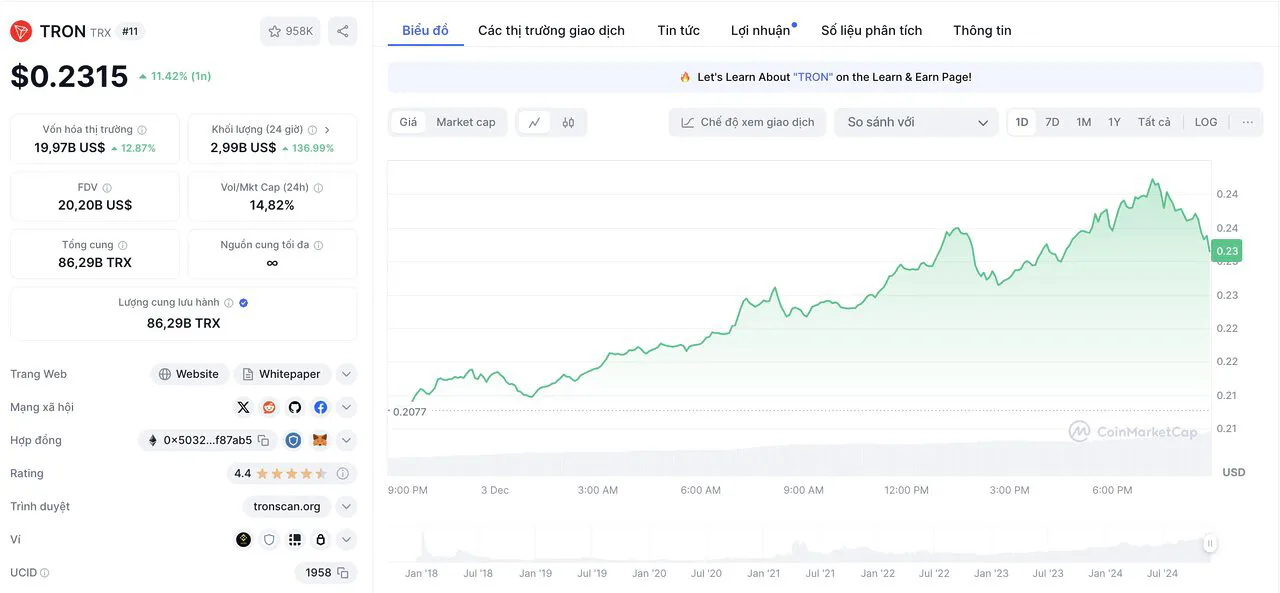Open the tronscan.org explorer link
Image resolution: width=1280 pixels, height=593 pixels.
[x=287, y=506]
